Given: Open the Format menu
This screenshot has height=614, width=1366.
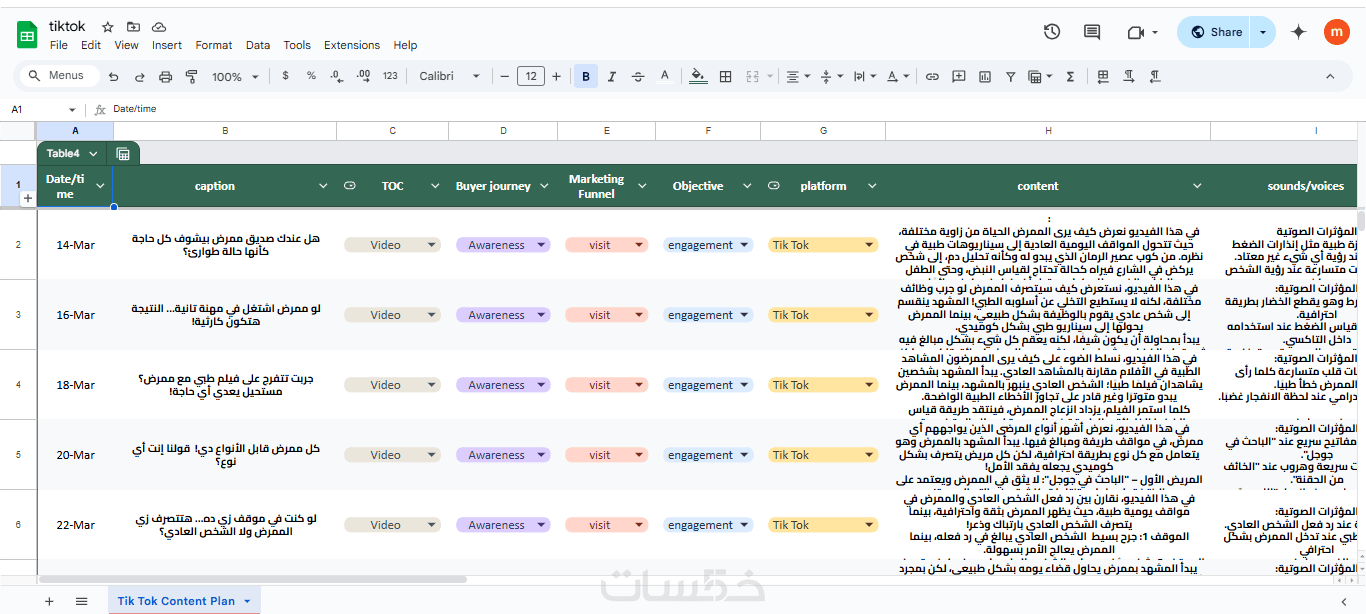Looking at the screenshot, I should (214, 45).
